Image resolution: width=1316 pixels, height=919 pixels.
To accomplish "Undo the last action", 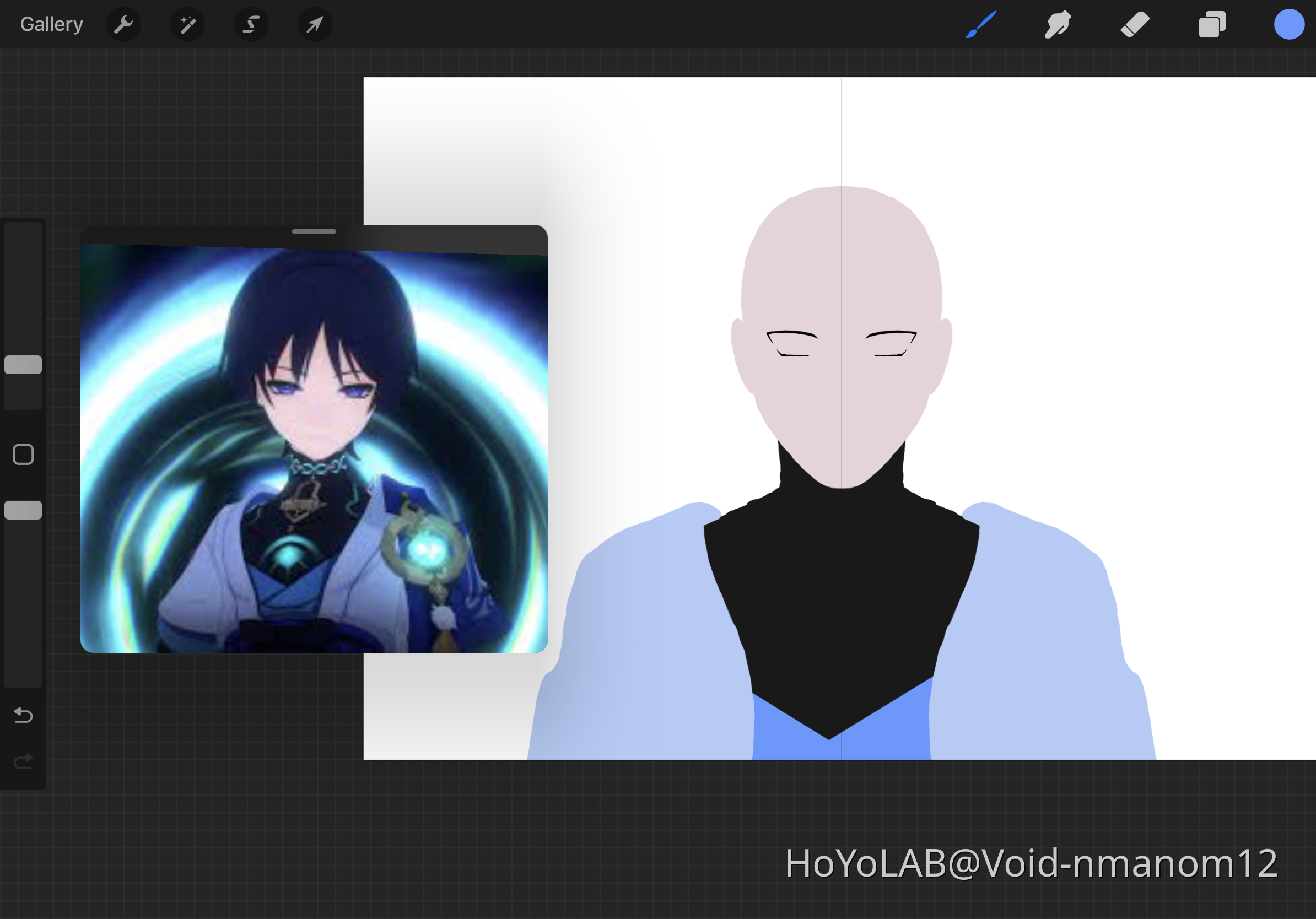I will point(23,715).
